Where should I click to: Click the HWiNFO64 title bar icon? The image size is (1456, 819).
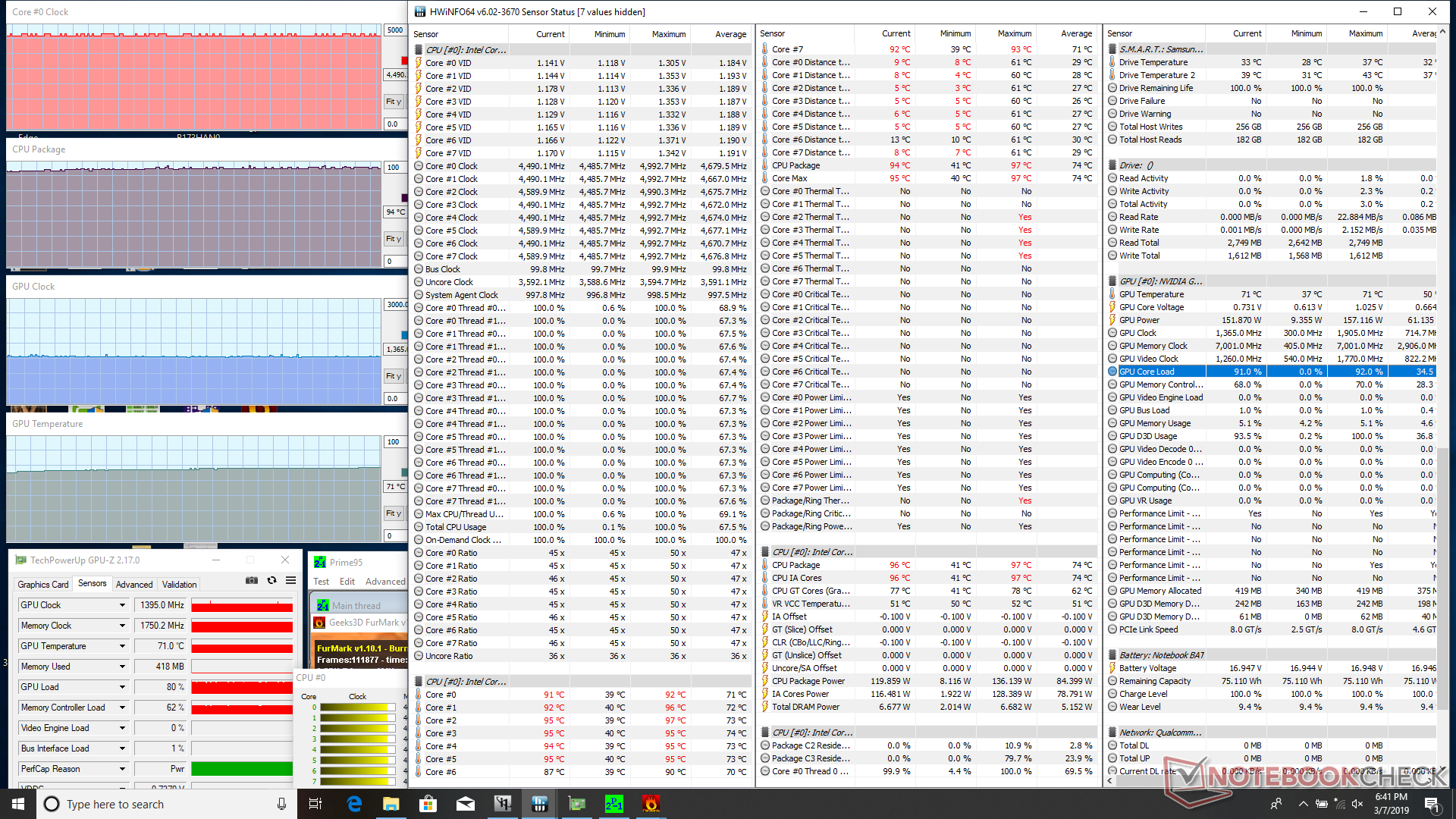(419, 11)
